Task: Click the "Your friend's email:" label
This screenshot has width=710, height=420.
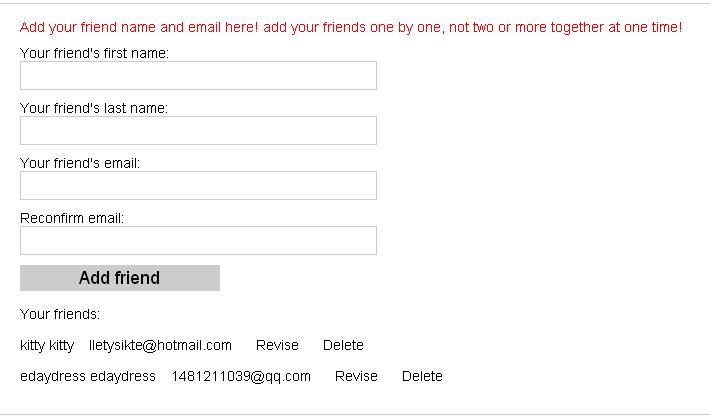Action: click(80, 163)
